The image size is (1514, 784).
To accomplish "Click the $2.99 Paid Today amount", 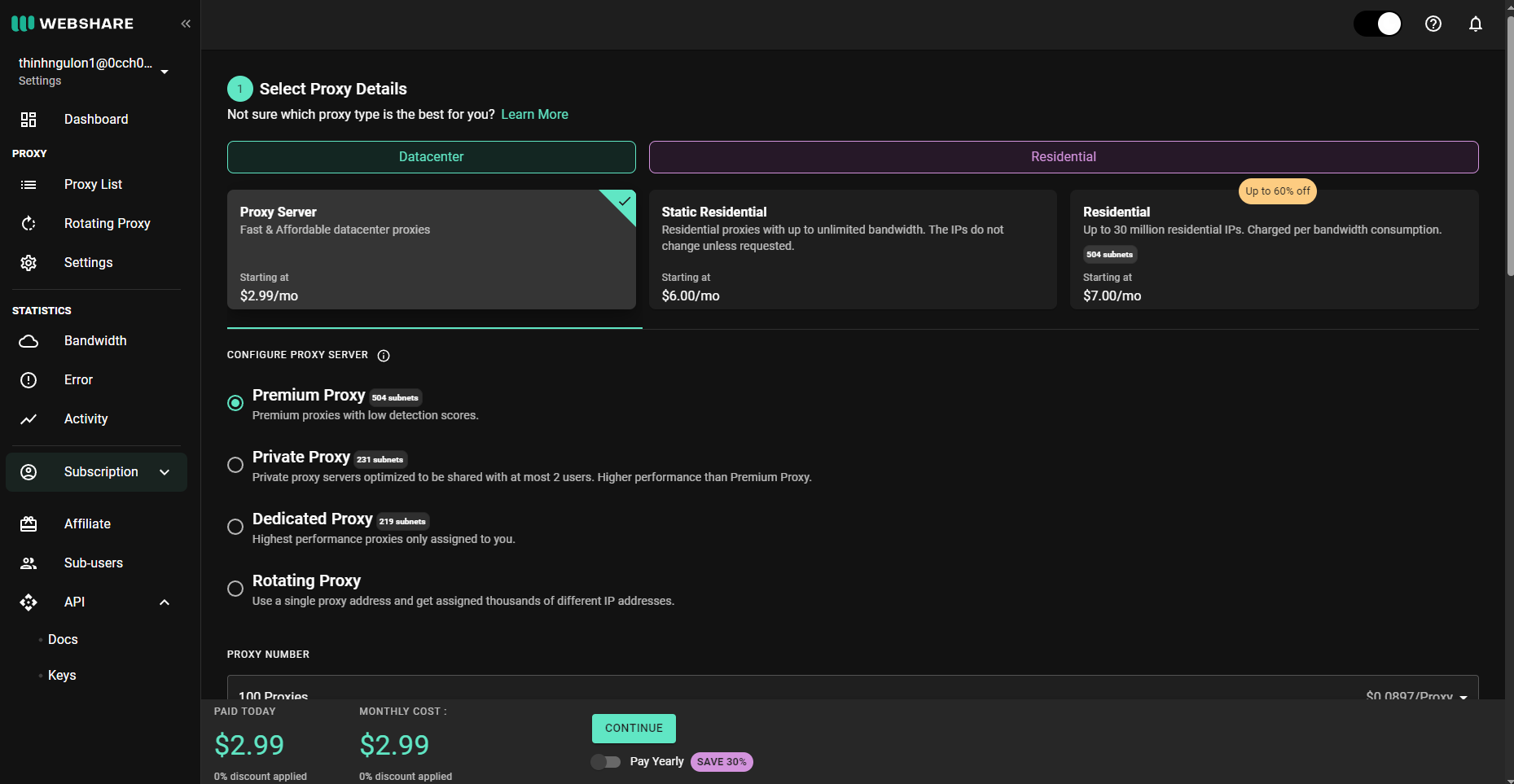I will [249, 745].
